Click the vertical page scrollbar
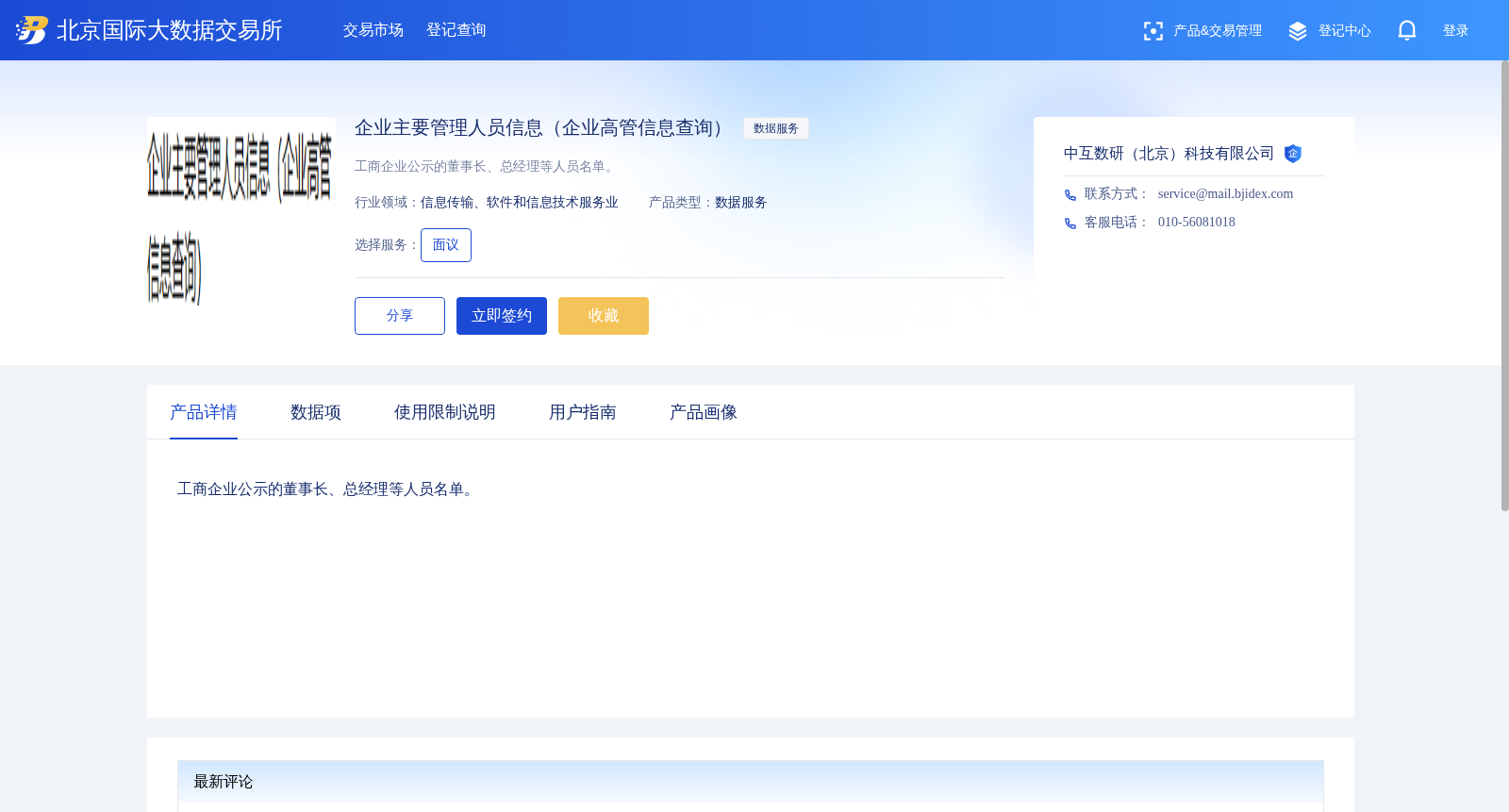Viewport: 1509px width, 812px height. (1504, 286)
